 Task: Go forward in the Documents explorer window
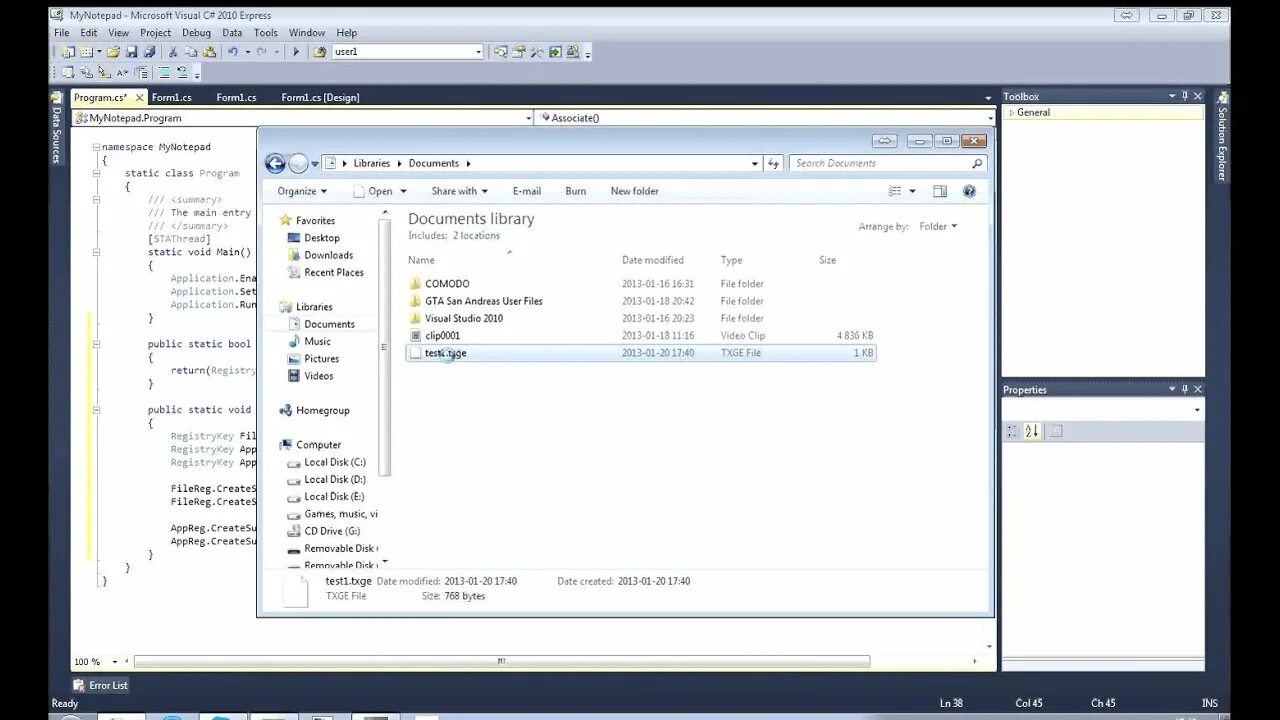[x=299, y=163]
